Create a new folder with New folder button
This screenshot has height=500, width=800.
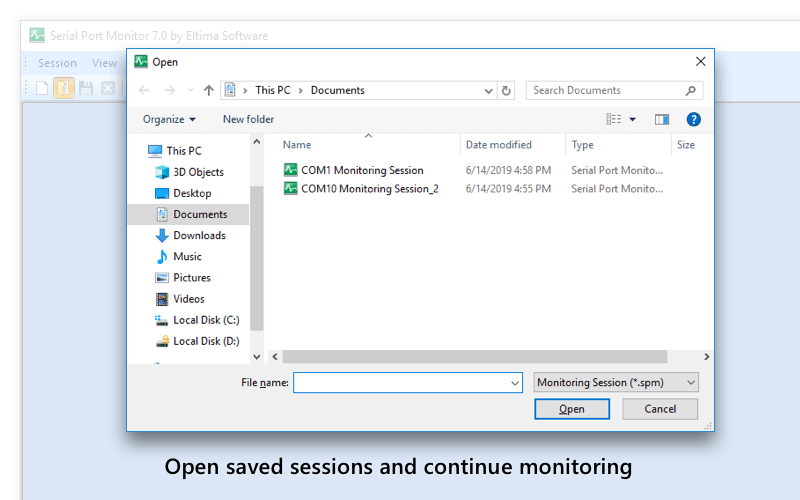pos(248,119)
